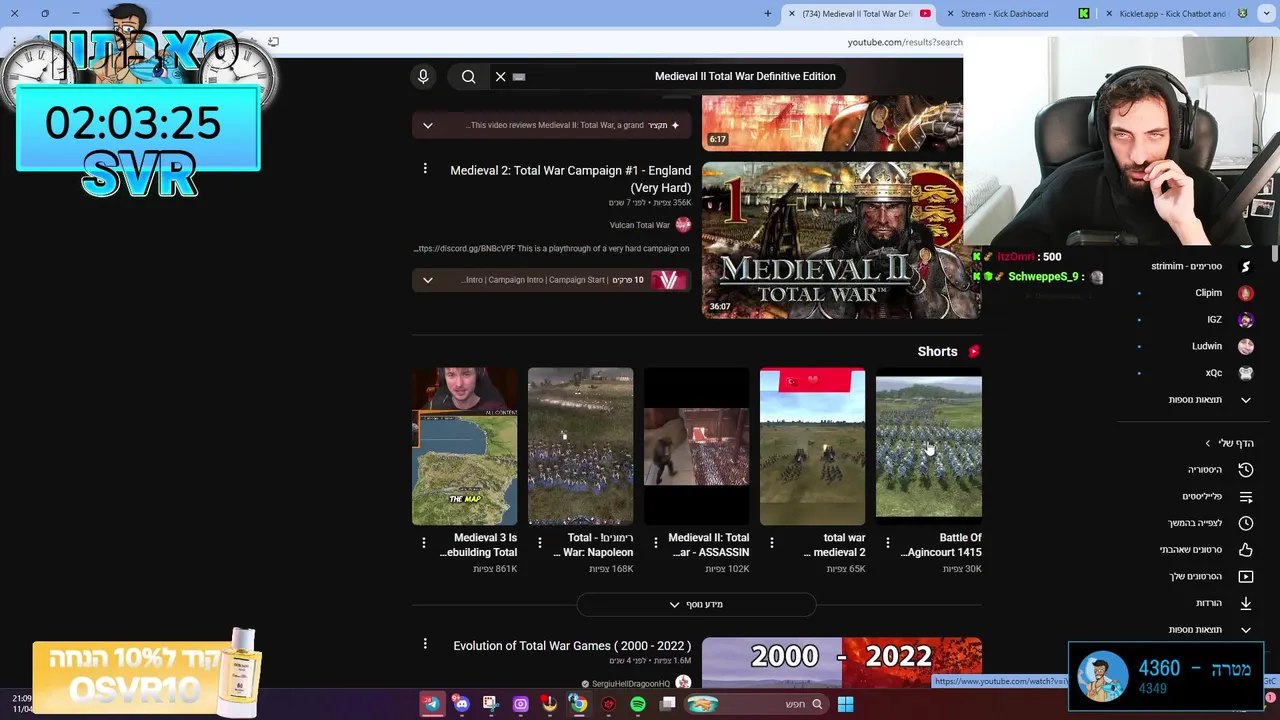The image size is (1280, 720).
Task: Clear the YouTube search query
Action: point(501,76)
